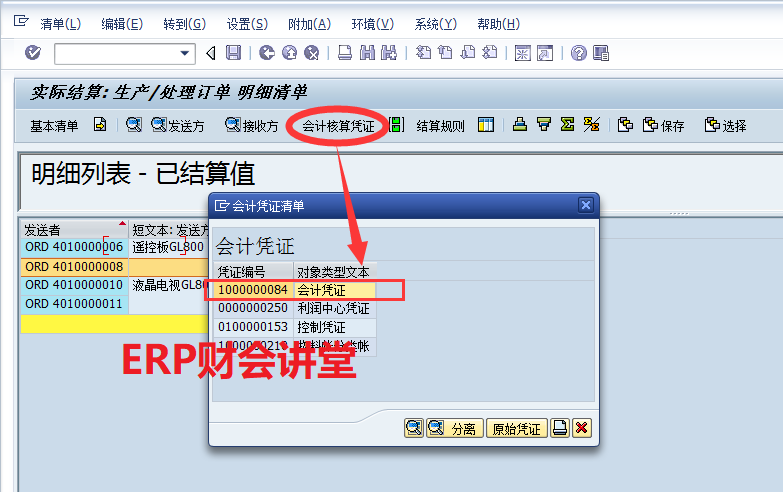Click the first detail magnifier icon in the dialog
Screen dimensions: 783x492
click(x=414, y=428)
